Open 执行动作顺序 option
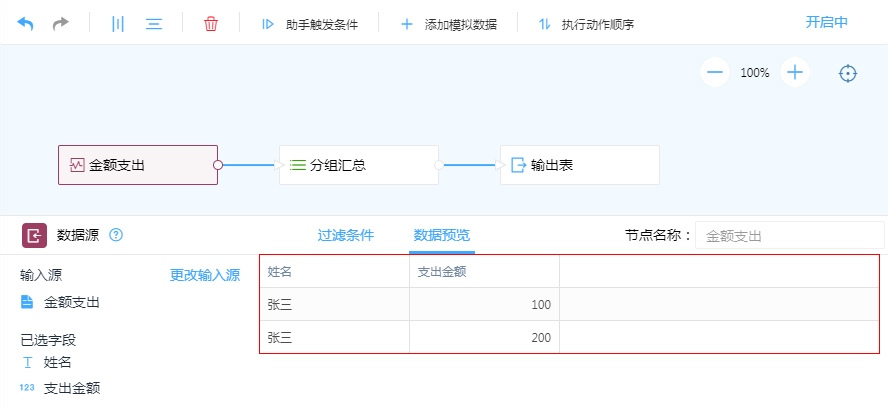Screen dimensions: 888x410 586,24
